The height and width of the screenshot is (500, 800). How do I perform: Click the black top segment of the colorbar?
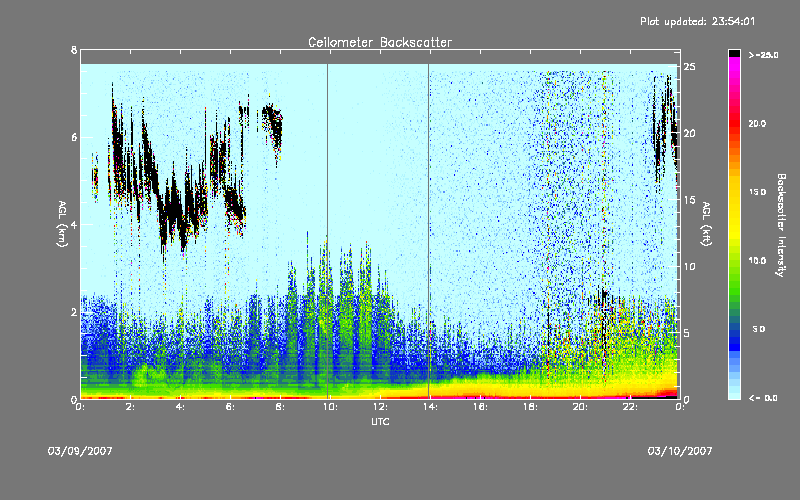point(734,53)
